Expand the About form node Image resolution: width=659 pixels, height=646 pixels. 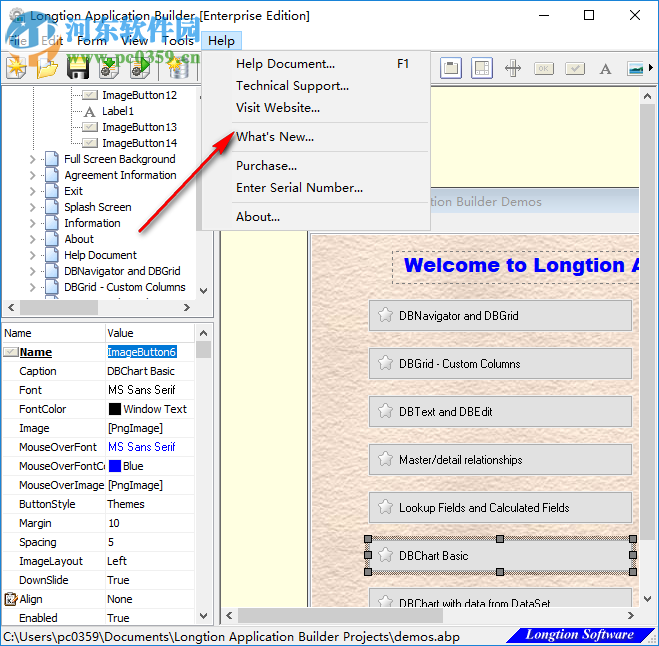coord(33,239)
